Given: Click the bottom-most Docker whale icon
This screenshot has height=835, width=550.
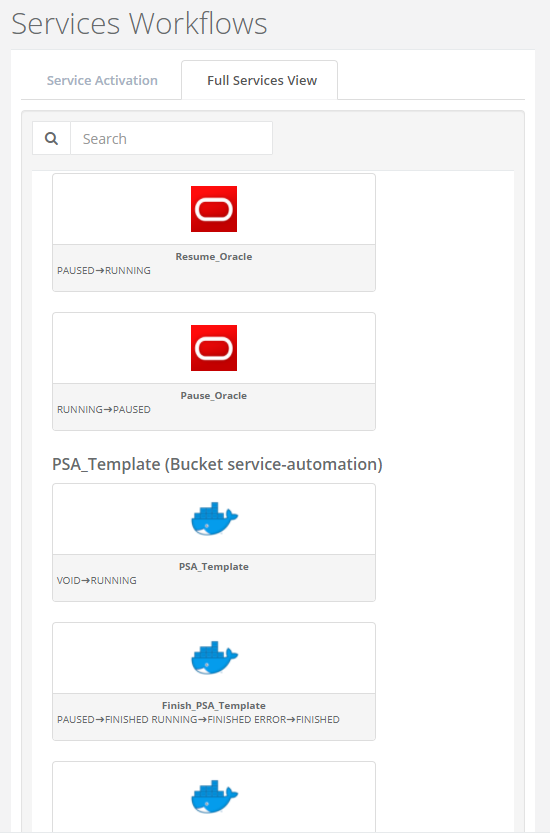Looking at the screenshot, I should [215, 797].
